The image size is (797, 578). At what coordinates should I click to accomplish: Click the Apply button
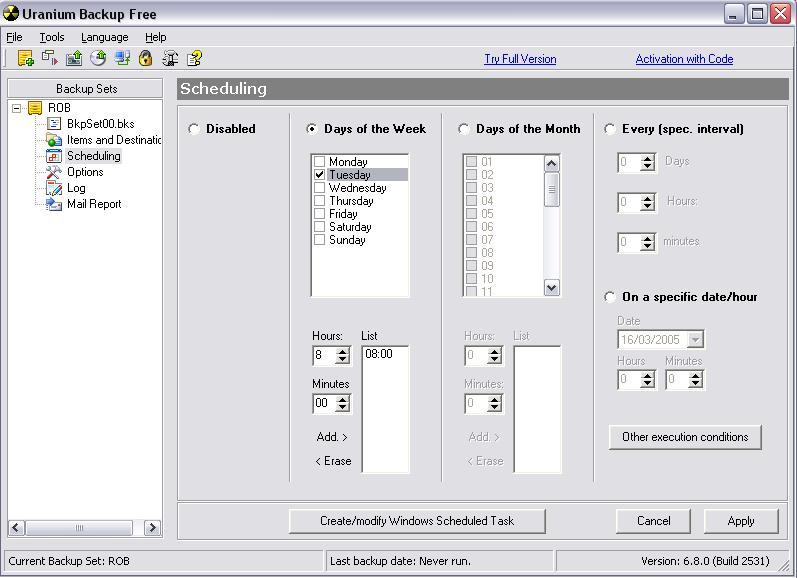click(x=741, y=521)
